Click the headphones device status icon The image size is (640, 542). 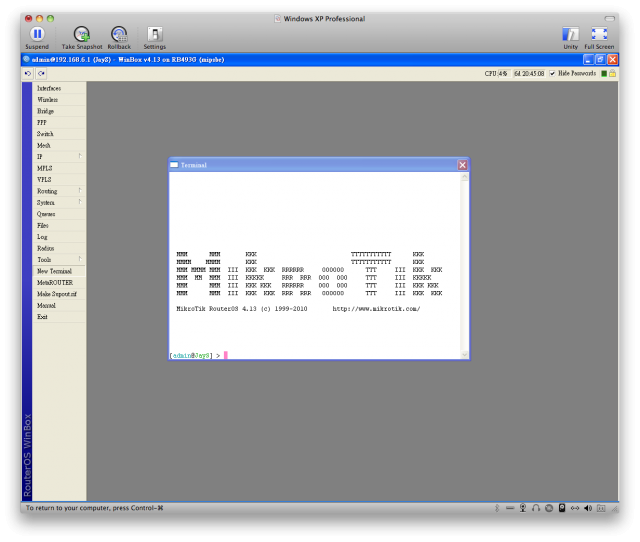coord(536,508)
